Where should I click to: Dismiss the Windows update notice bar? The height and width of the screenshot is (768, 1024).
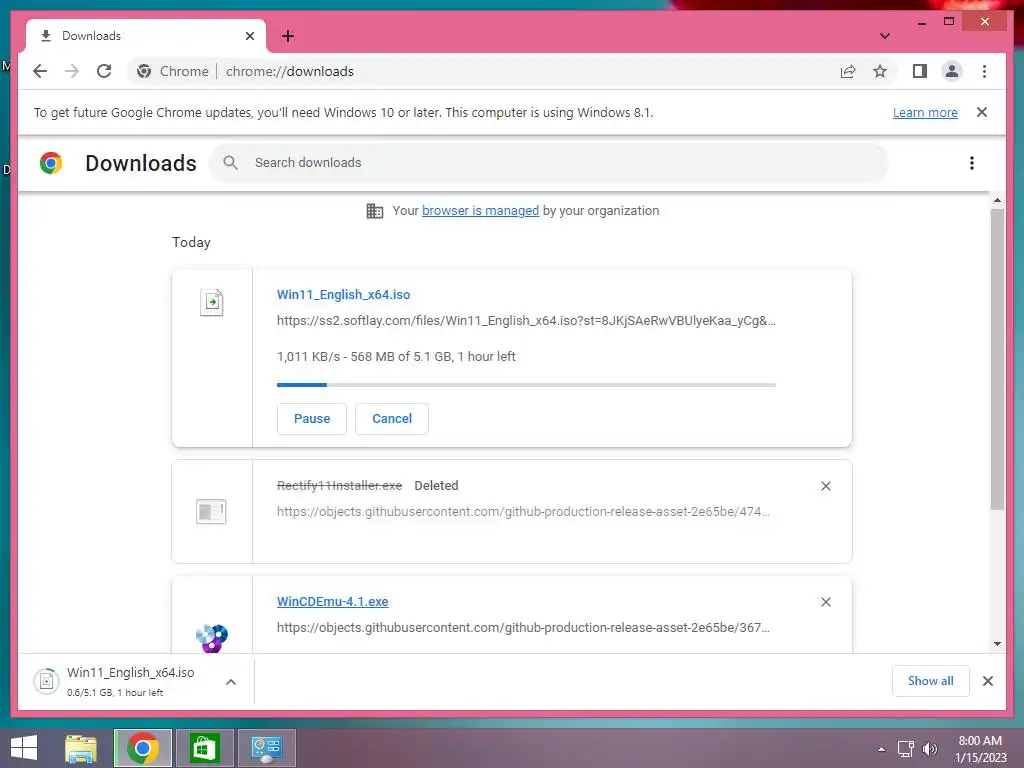[x=982, y=112]
